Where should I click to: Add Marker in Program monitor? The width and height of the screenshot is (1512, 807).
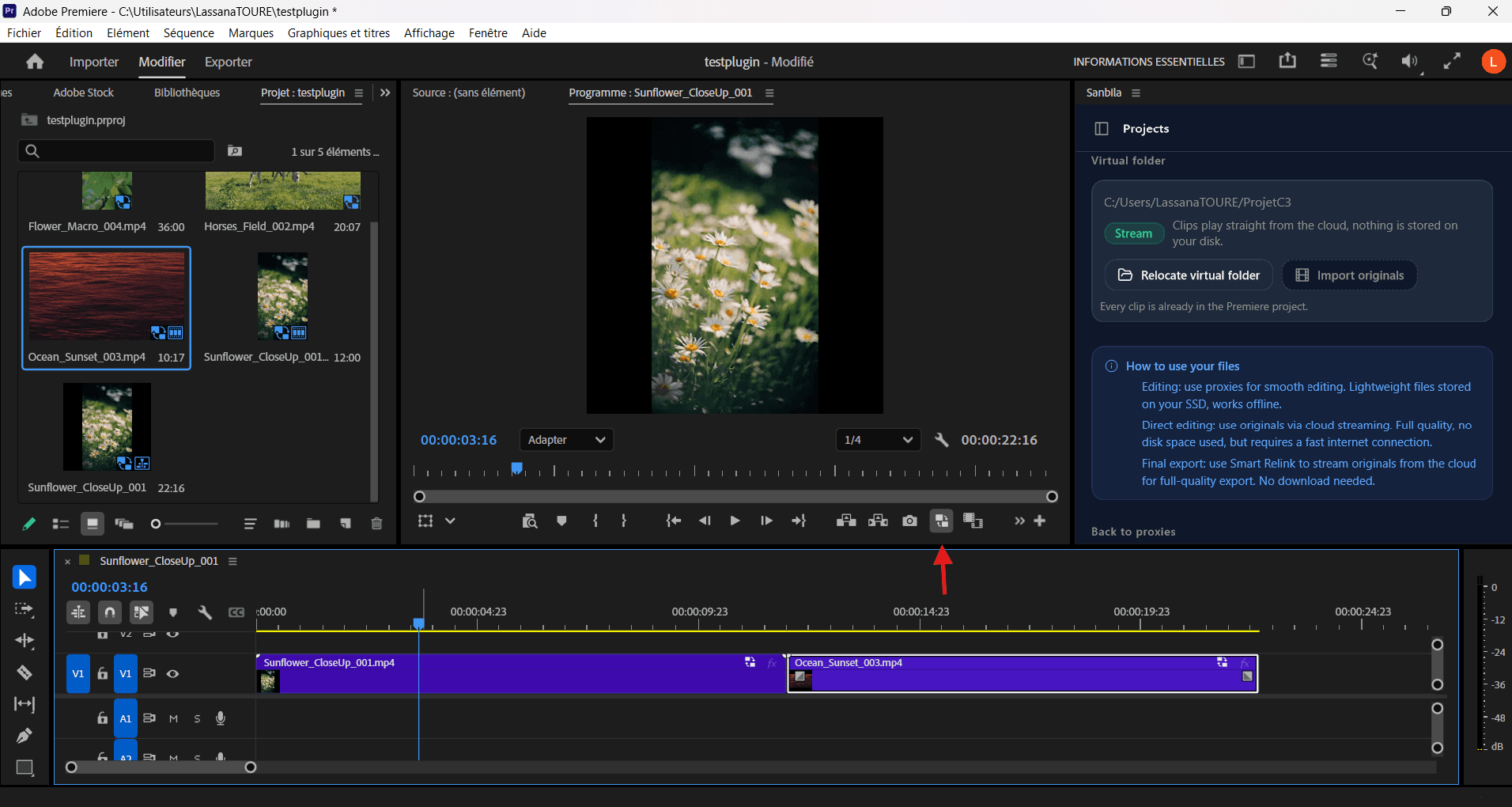[561, 521]
